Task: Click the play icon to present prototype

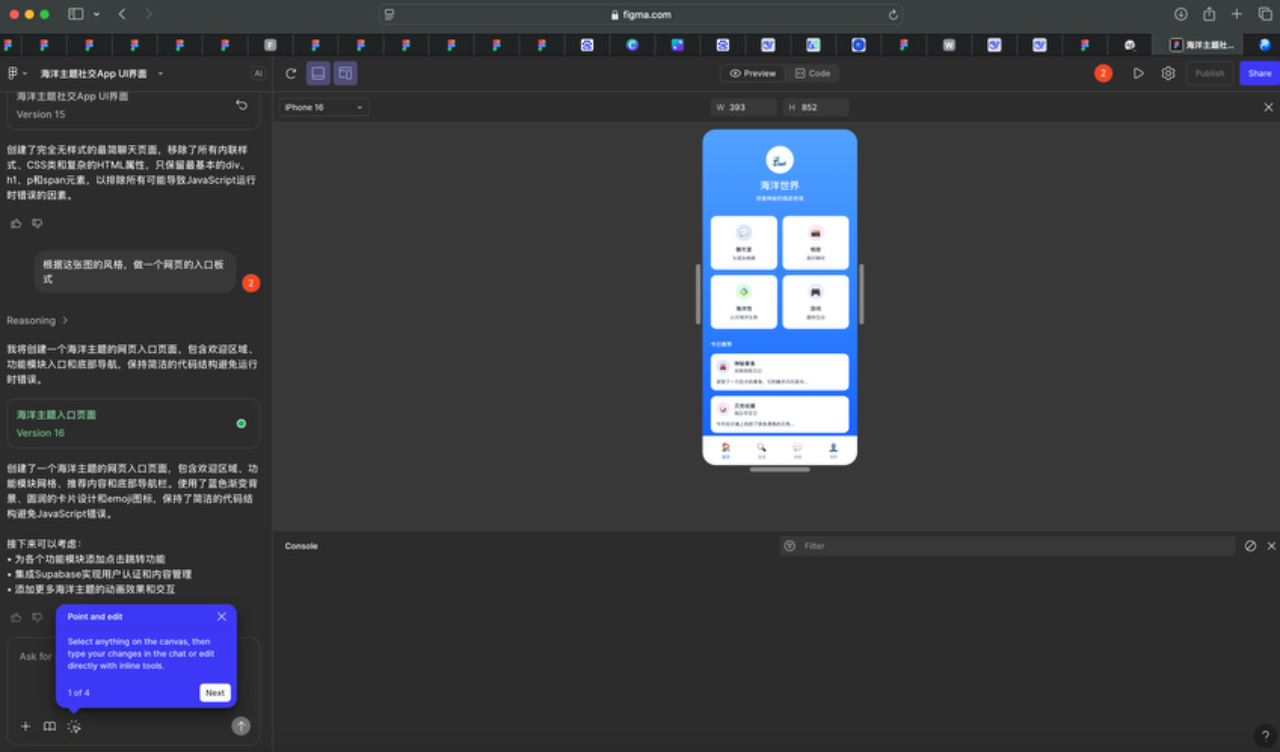Action: tap(1138, 73)
